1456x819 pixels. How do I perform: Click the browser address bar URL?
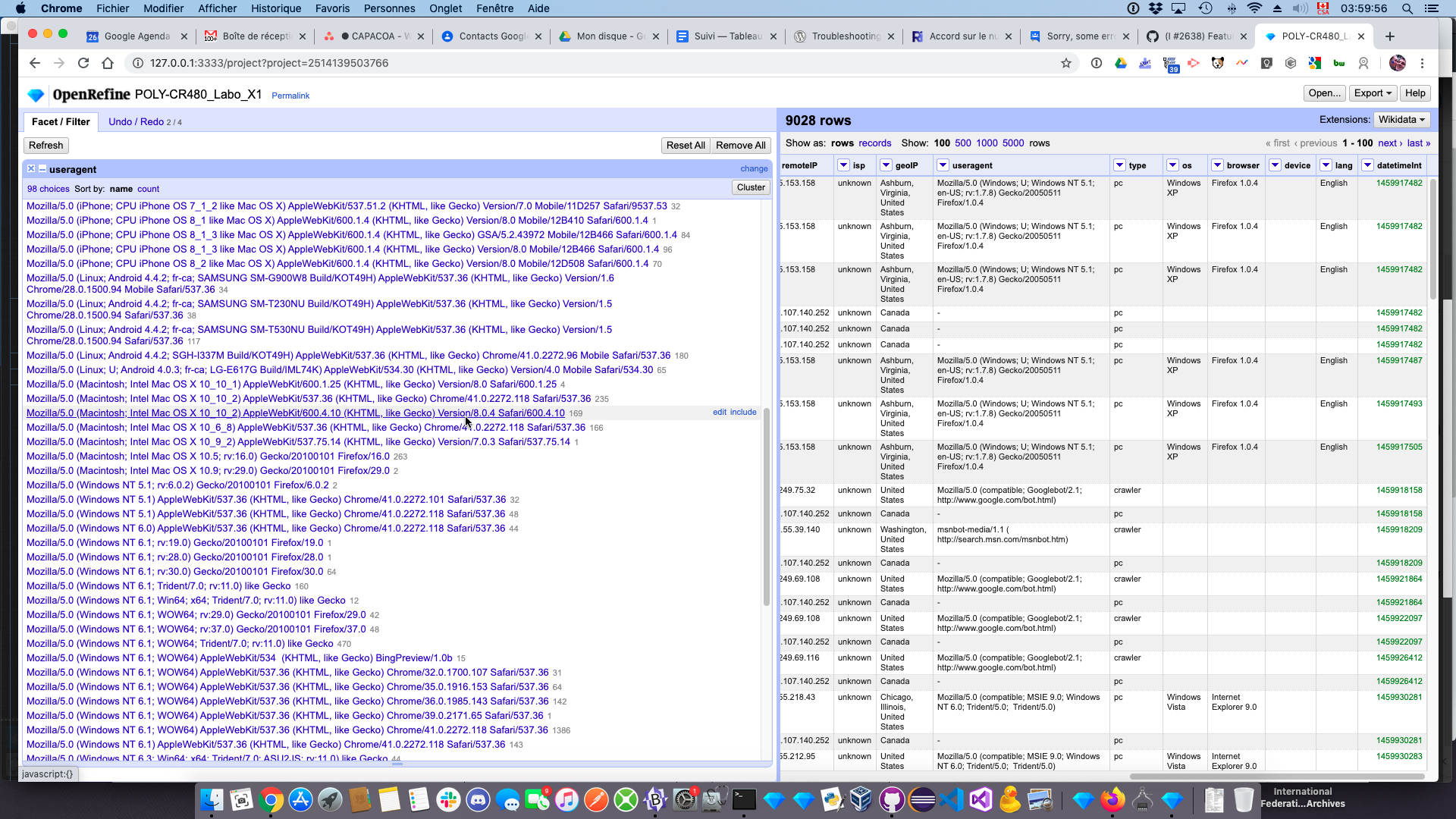point(269,63)
